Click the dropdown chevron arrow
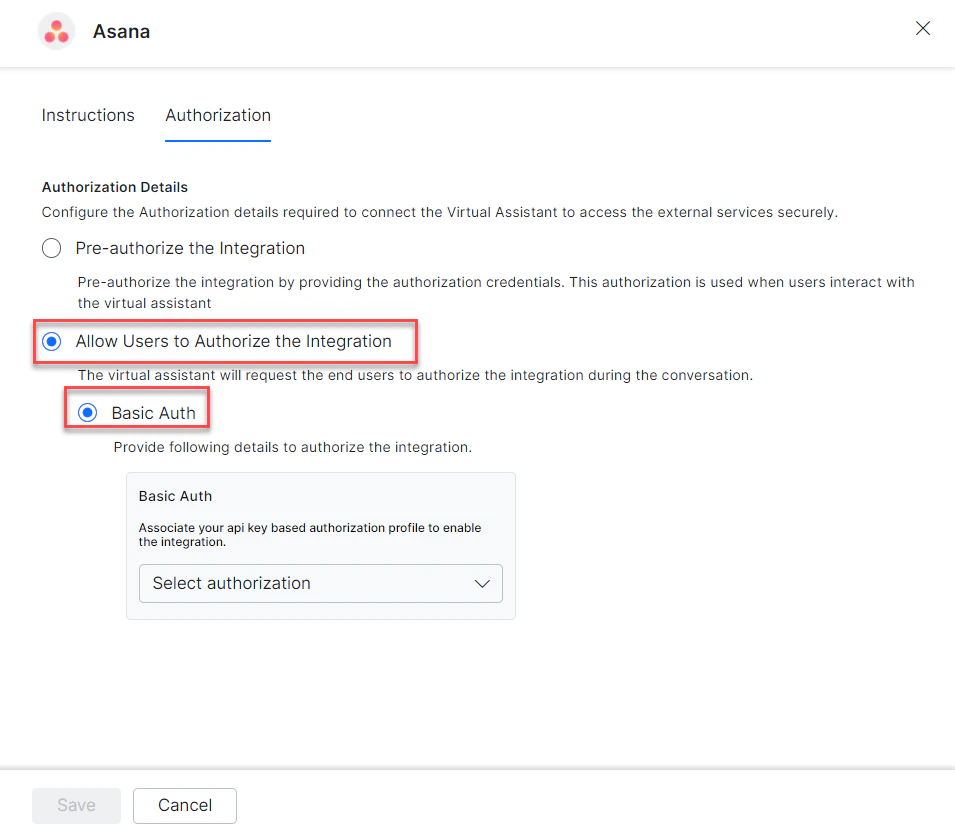955x829 pixels. (483, 583)
